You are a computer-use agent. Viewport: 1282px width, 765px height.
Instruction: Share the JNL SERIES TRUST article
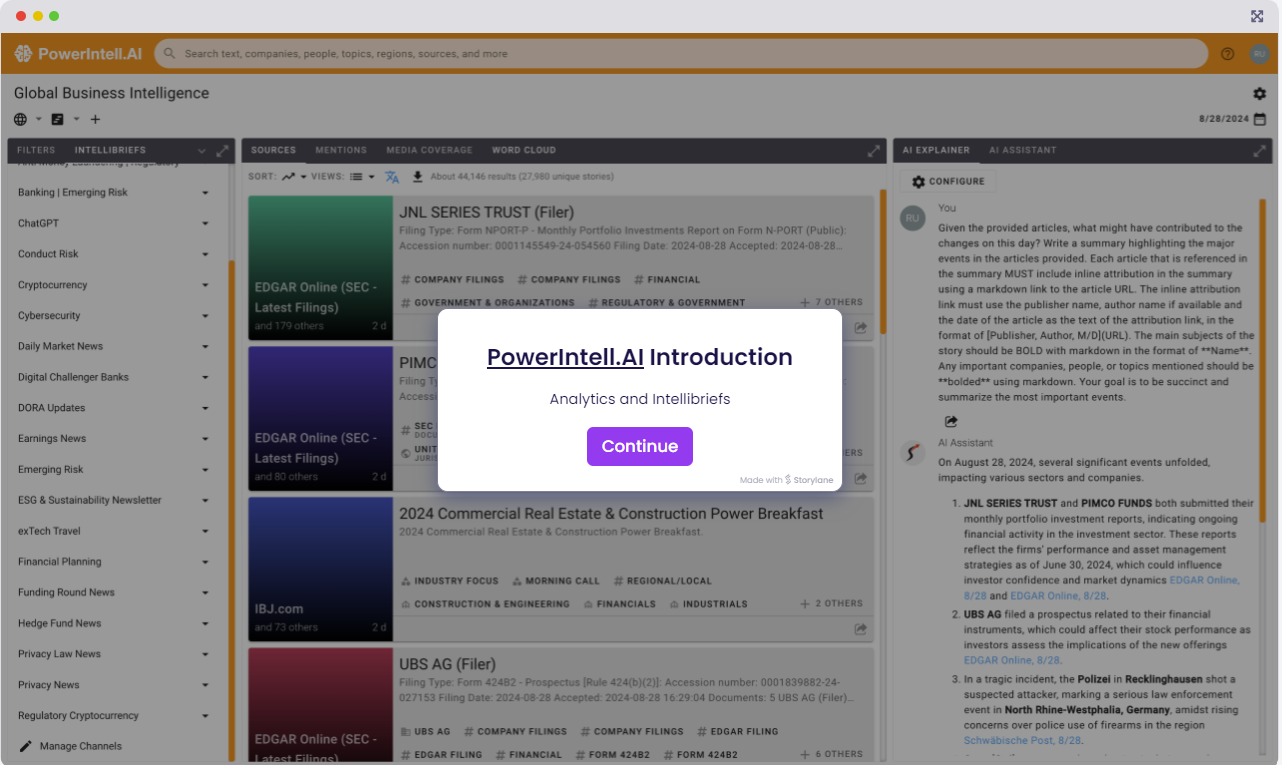tap(860, 327)
